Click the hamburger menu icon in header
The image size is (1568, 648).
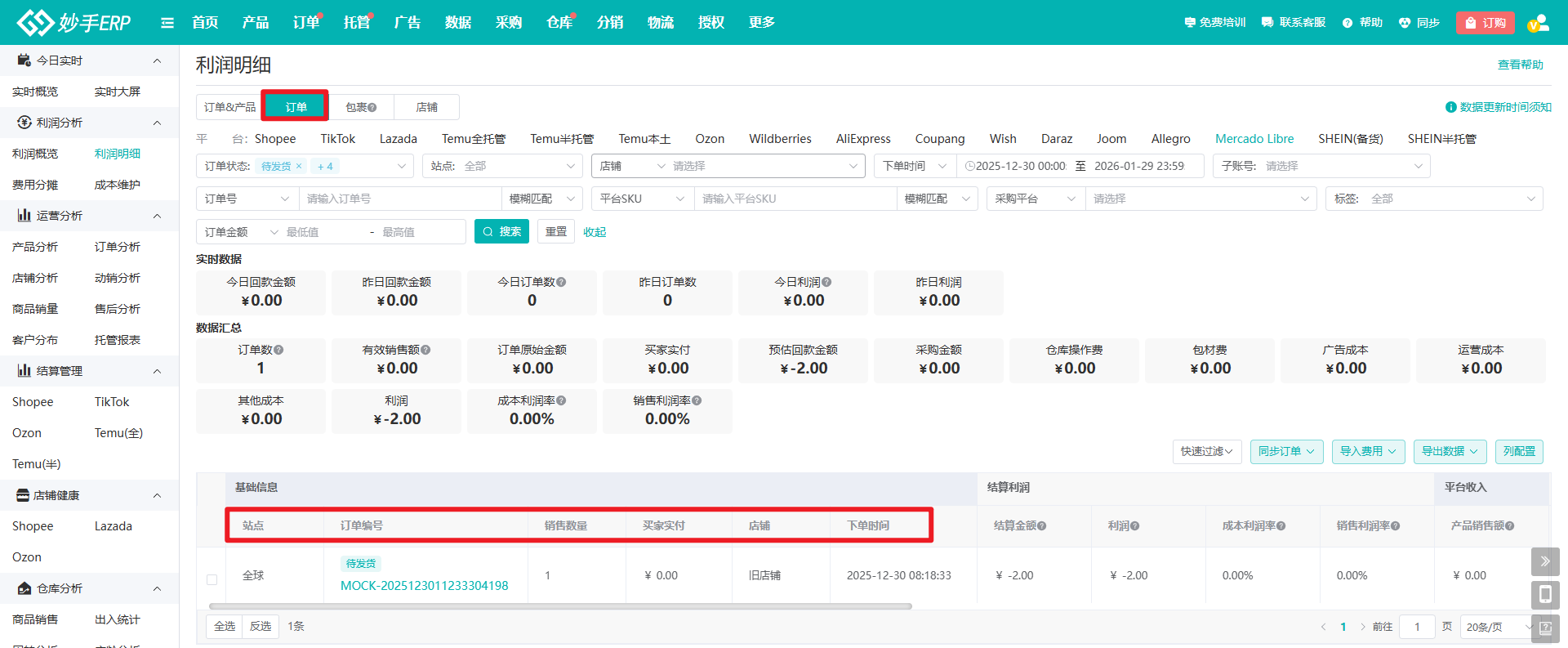(x=167, y=23)
